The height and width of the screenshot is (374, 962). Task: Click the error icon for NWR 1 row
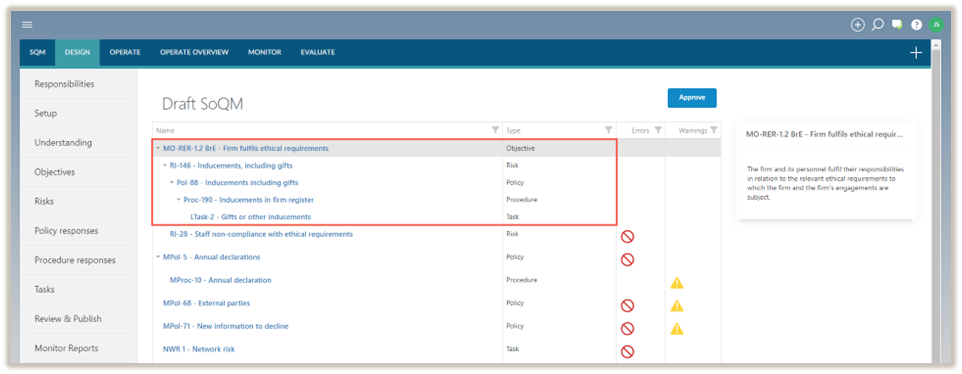[x=627, y=351]
